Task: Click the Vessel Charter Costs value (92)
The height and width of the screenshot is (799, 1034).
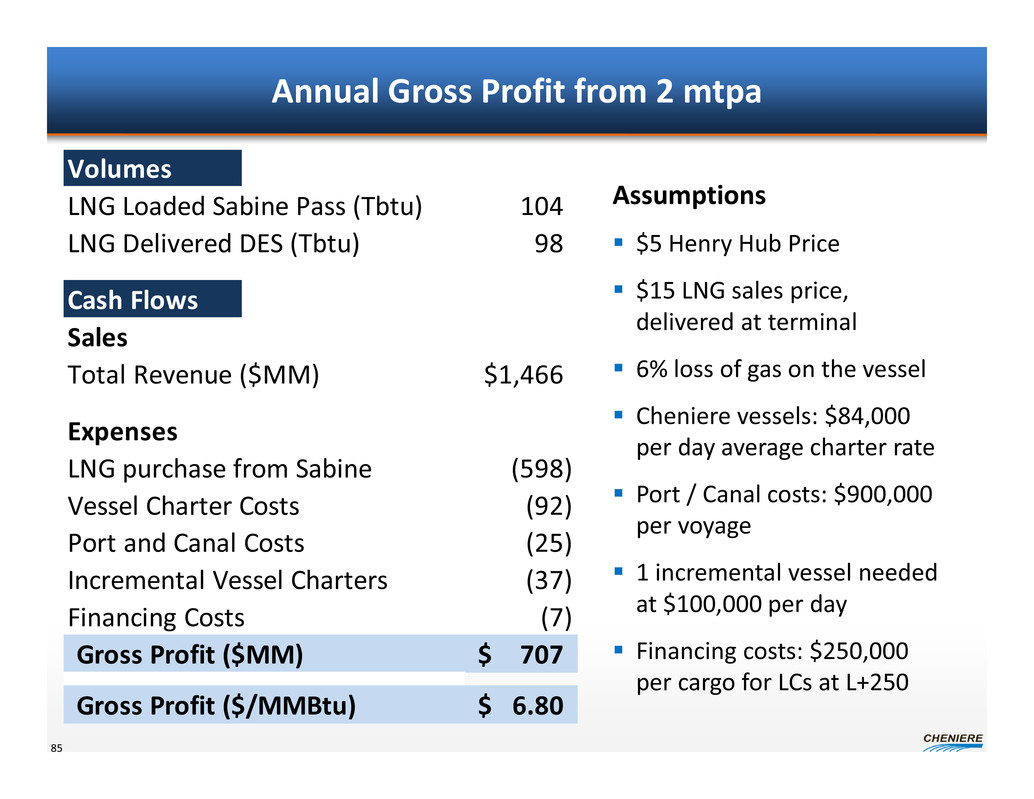Action: 548,507
